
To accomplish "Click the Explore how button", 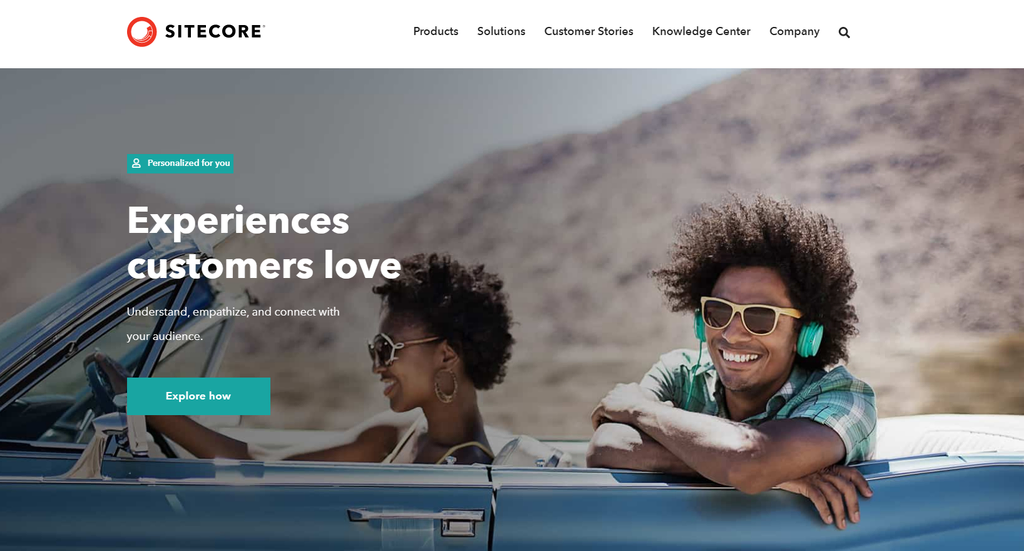I will (199, 396).
